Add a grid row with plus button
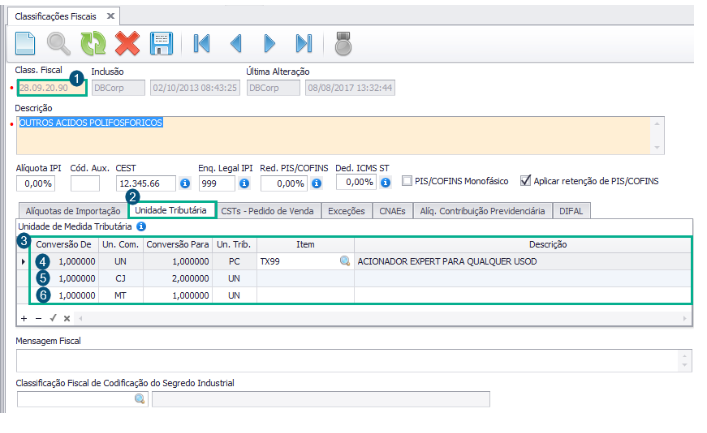 [x=24, y=317]
